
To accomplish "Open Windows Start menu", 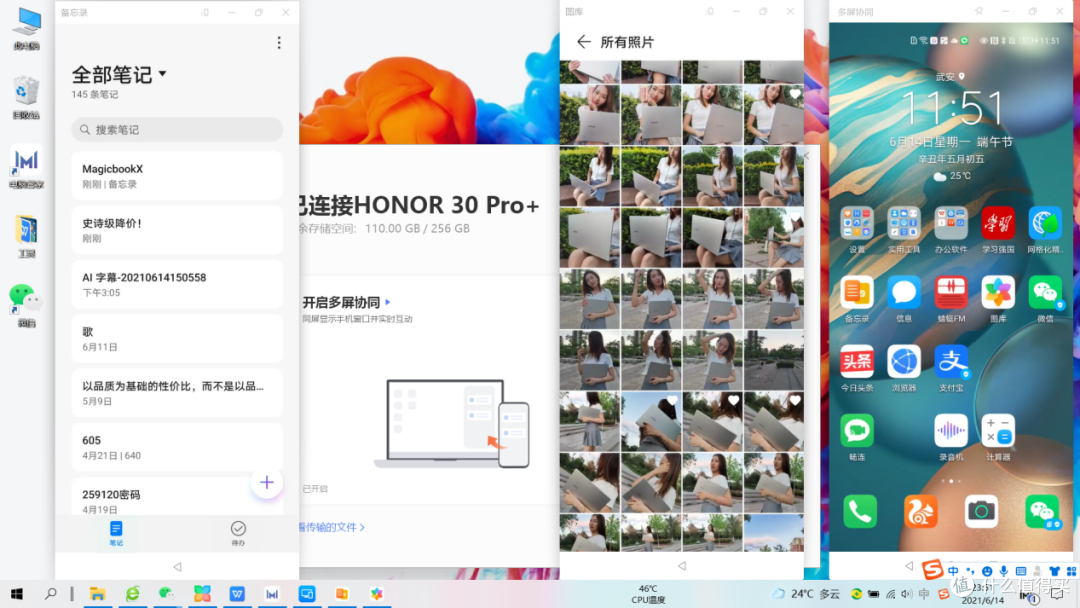I will pos(17,594).
